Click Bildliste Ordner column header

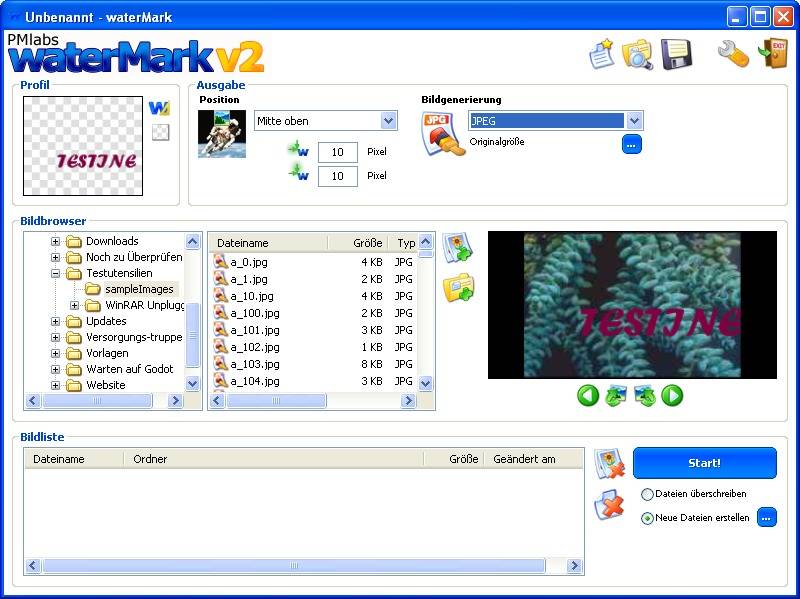pyautogui.click(x=273, y=459)
